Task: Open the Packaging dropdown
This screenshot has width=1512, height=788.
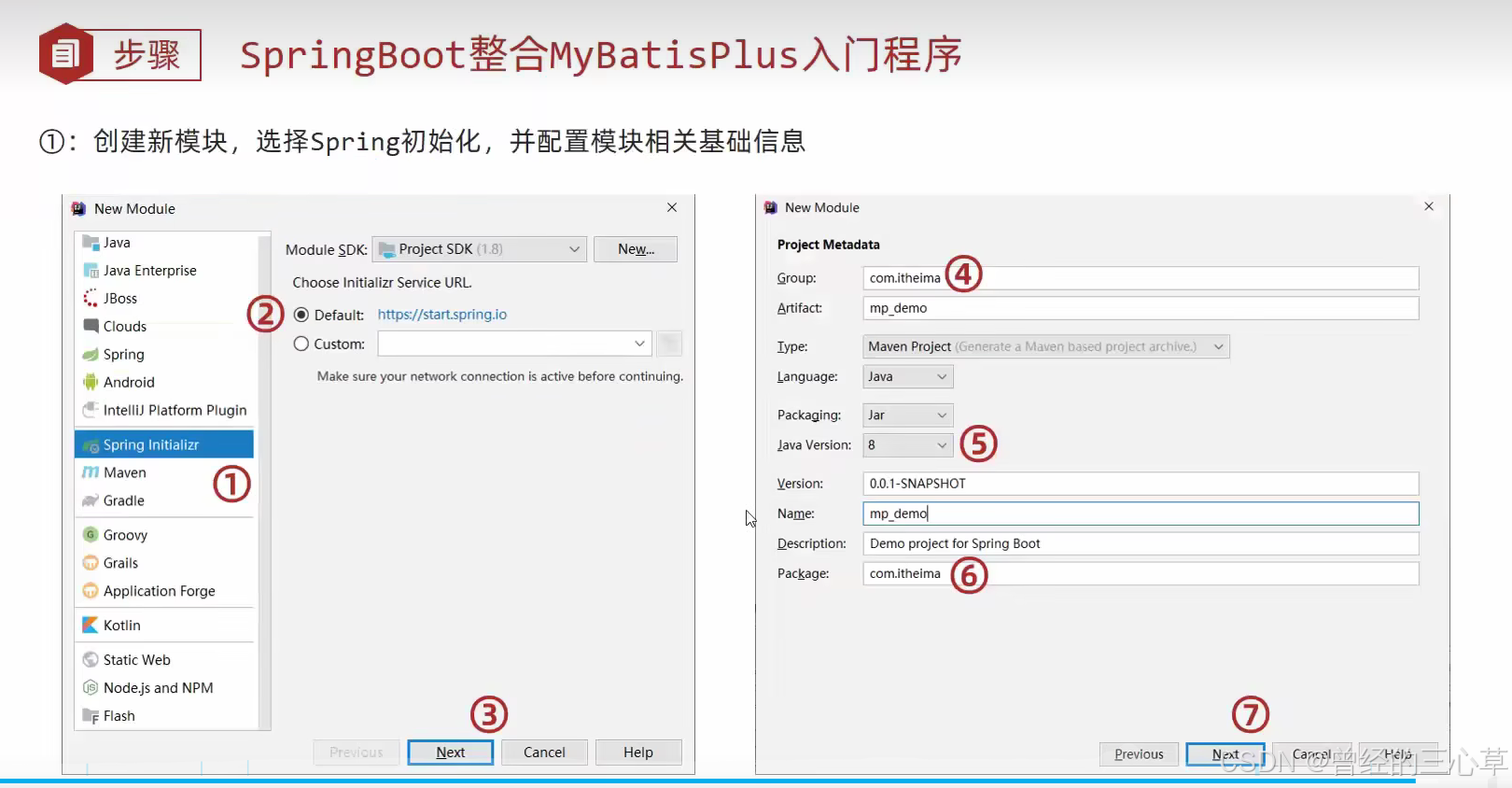Action: click(x=908, y=415)
